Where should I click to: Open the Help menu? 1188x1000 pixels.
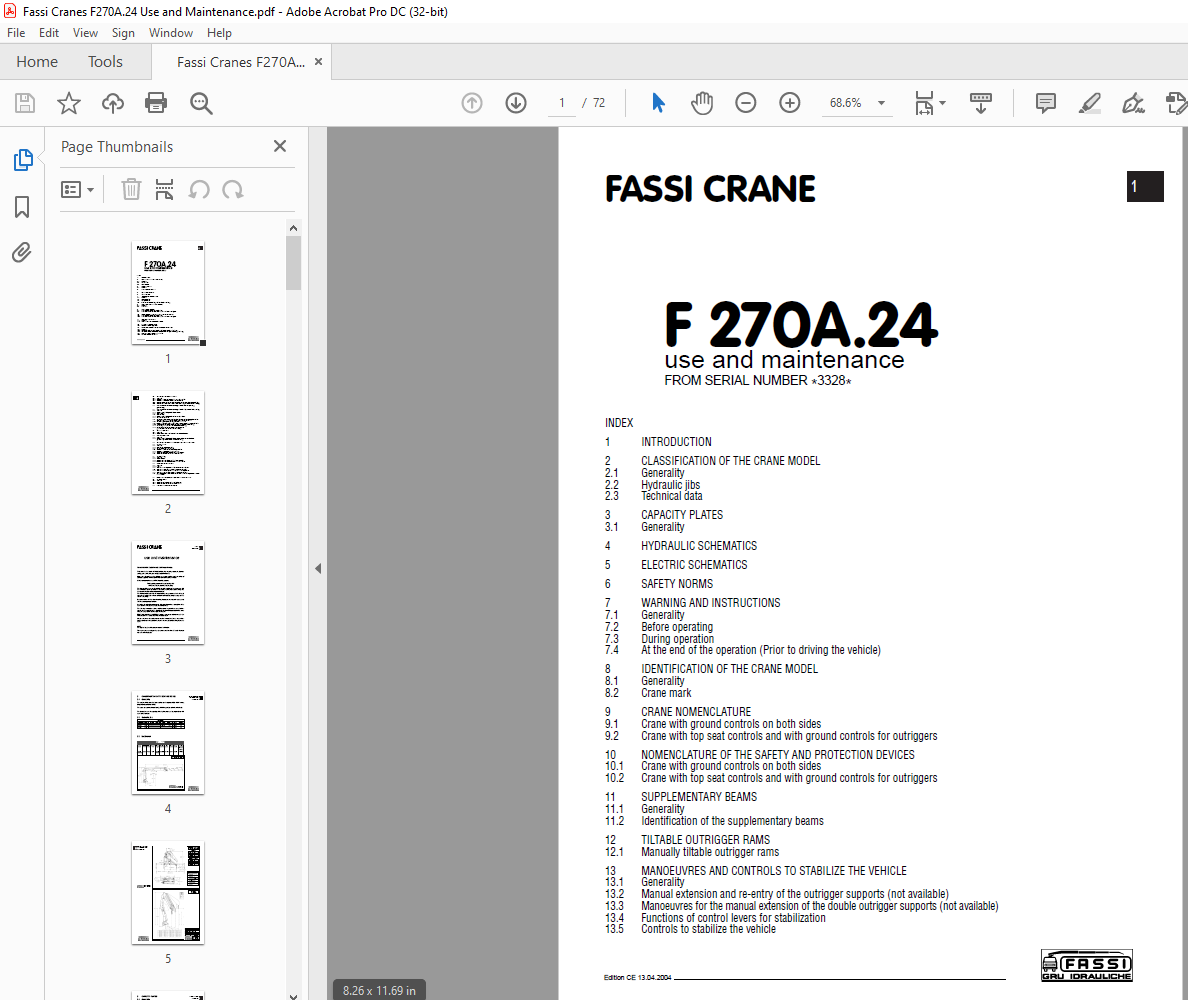(219, 33)
